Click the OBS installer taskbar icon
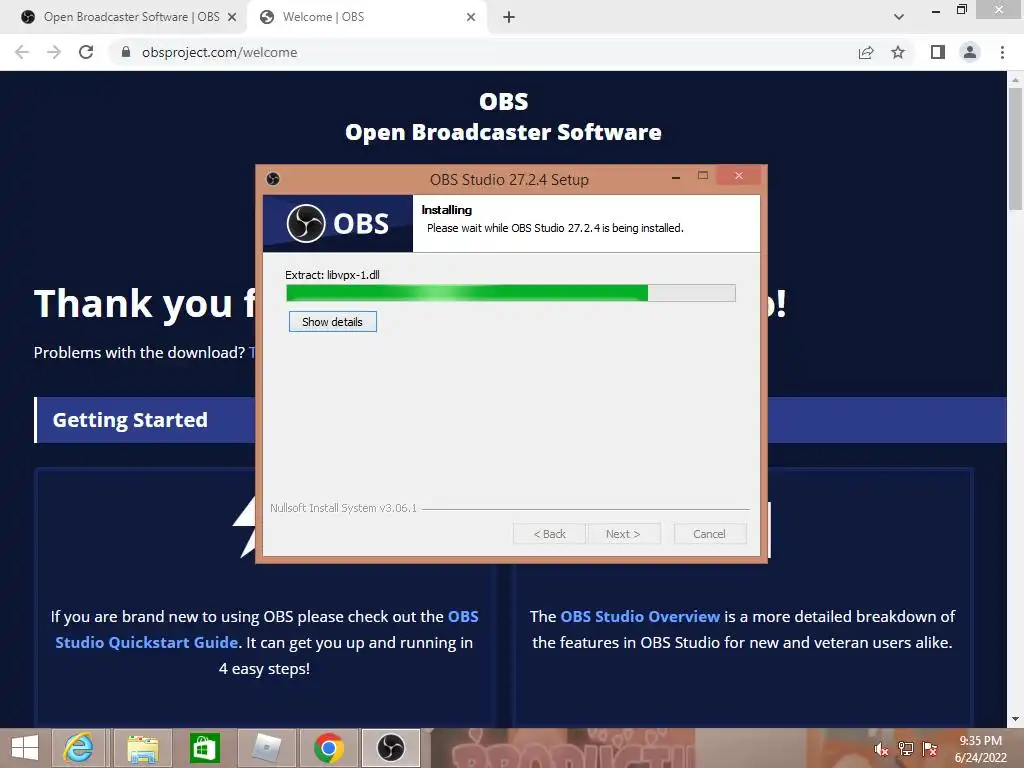This screenshot has height=768, width=1024. pyautogui.click(x=391, y=748)
